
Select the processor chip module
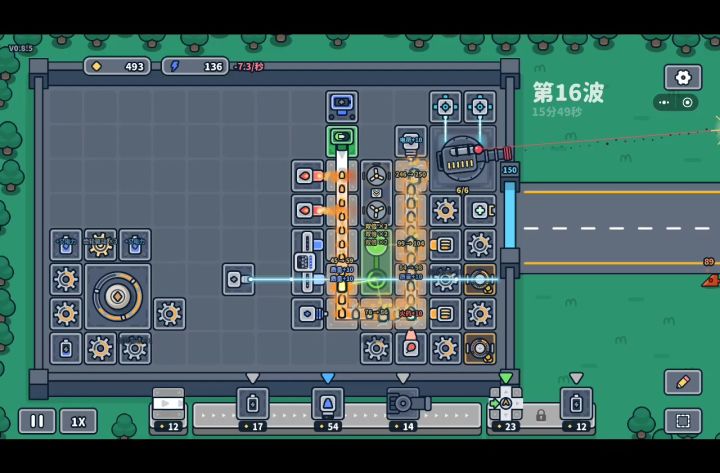[307, 262]
